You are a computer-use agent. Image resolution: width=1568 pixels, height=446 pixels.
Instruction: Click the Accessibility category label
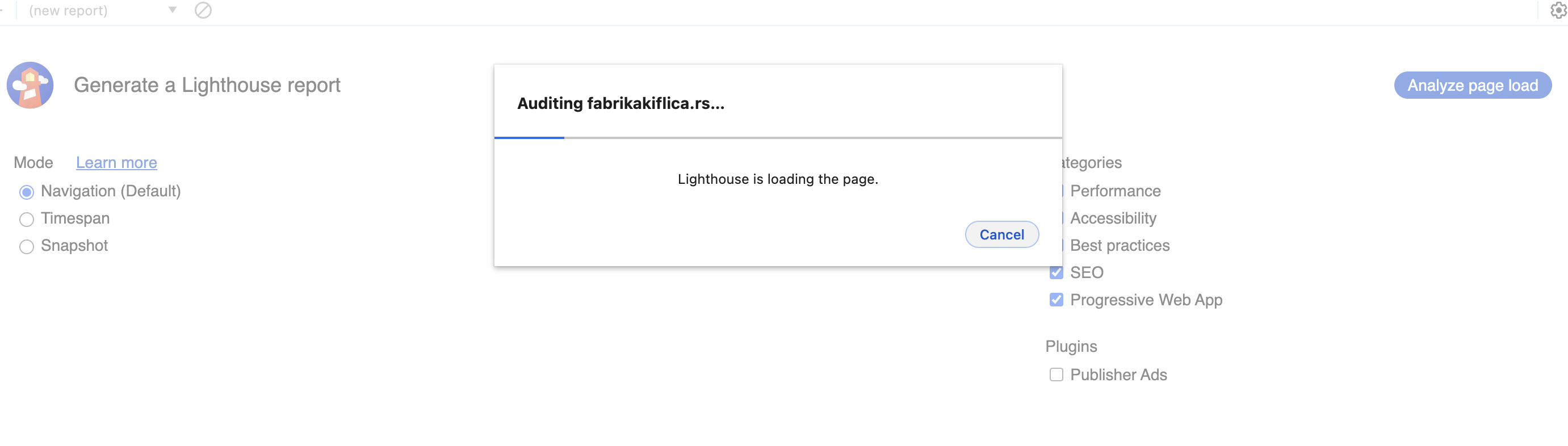pyautogui.click(x=1113, y=218)
